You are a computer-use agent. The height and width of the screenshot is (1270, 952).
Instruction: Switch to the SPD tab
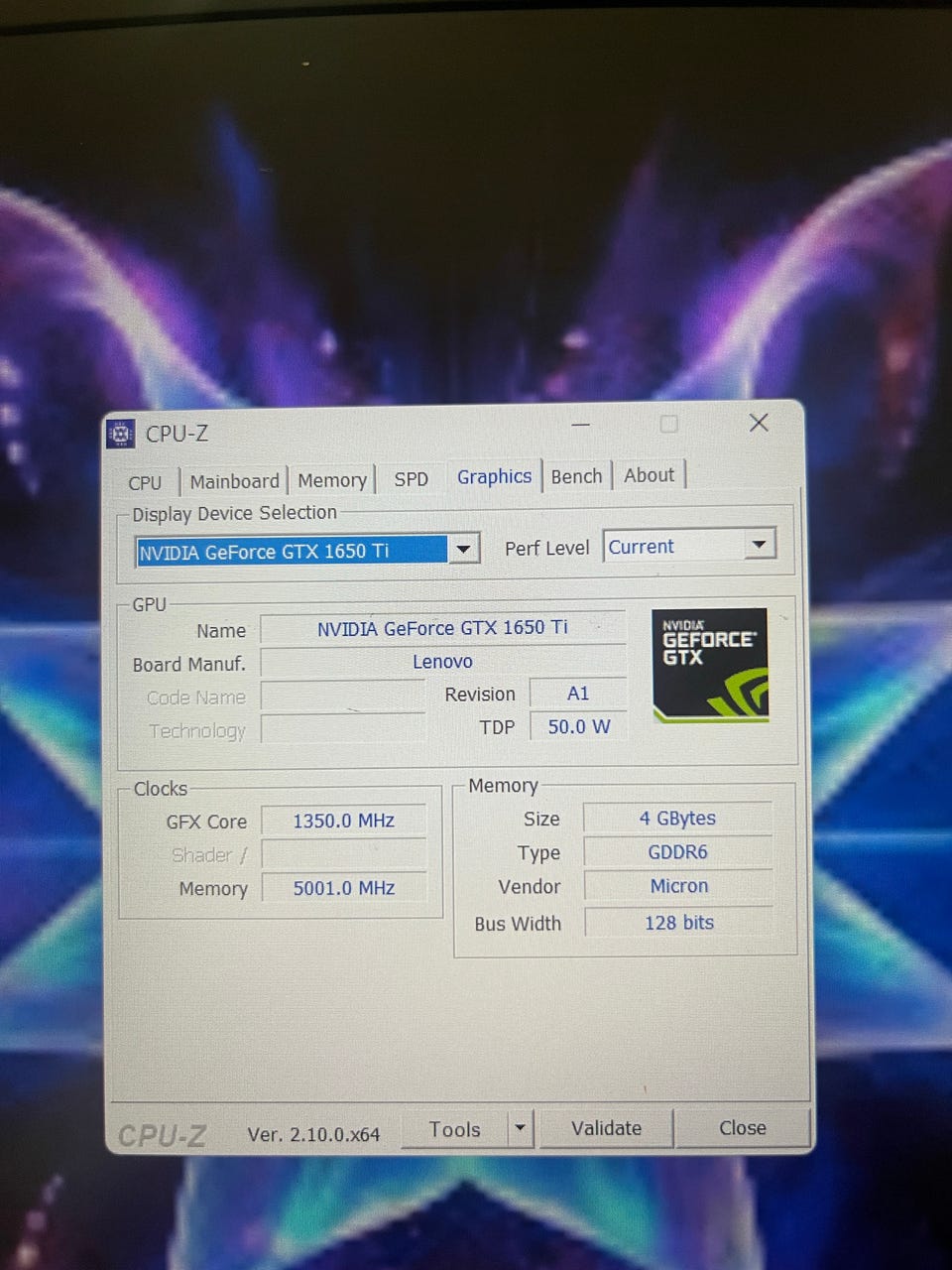click(x=411, y=479)
